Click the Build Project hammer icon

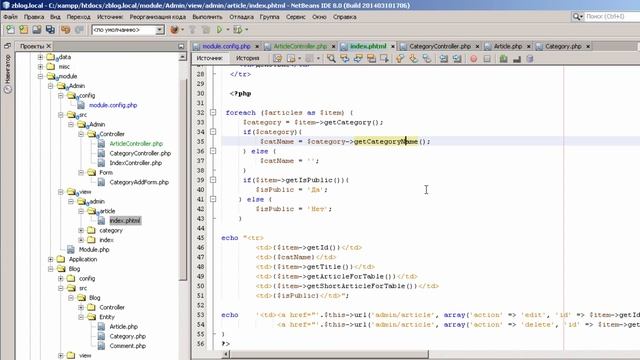(x=192, y=30)
